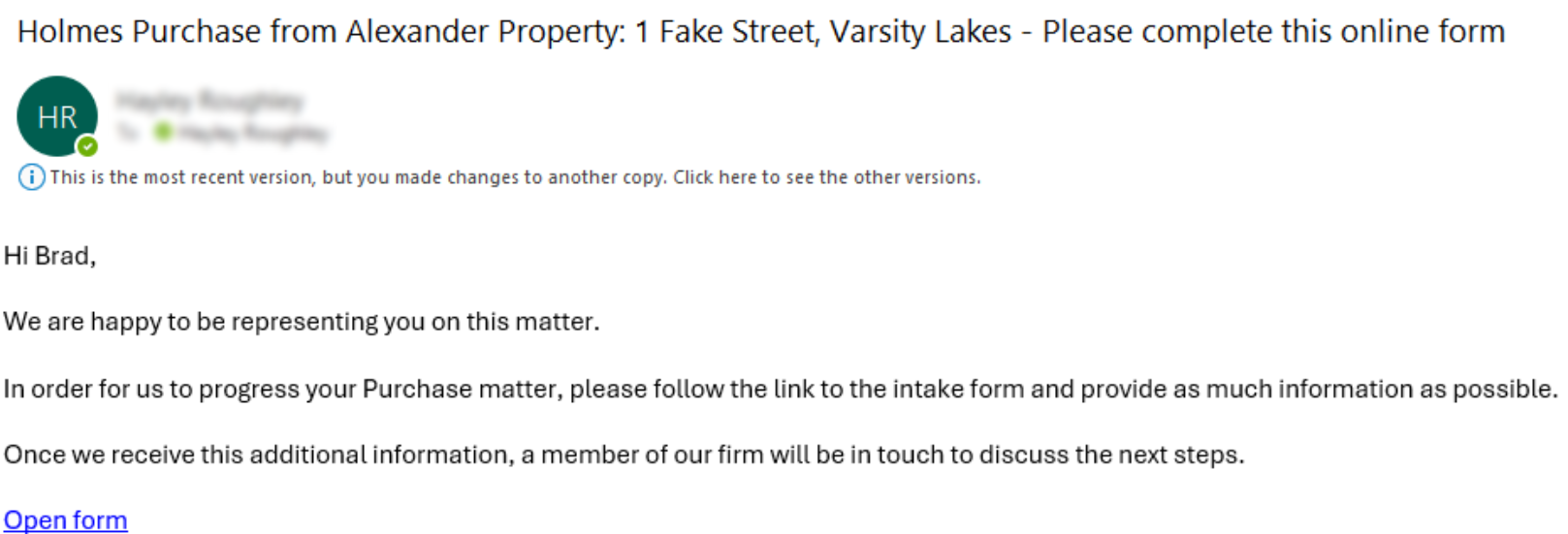Click the words "intake form" in body

958,390
